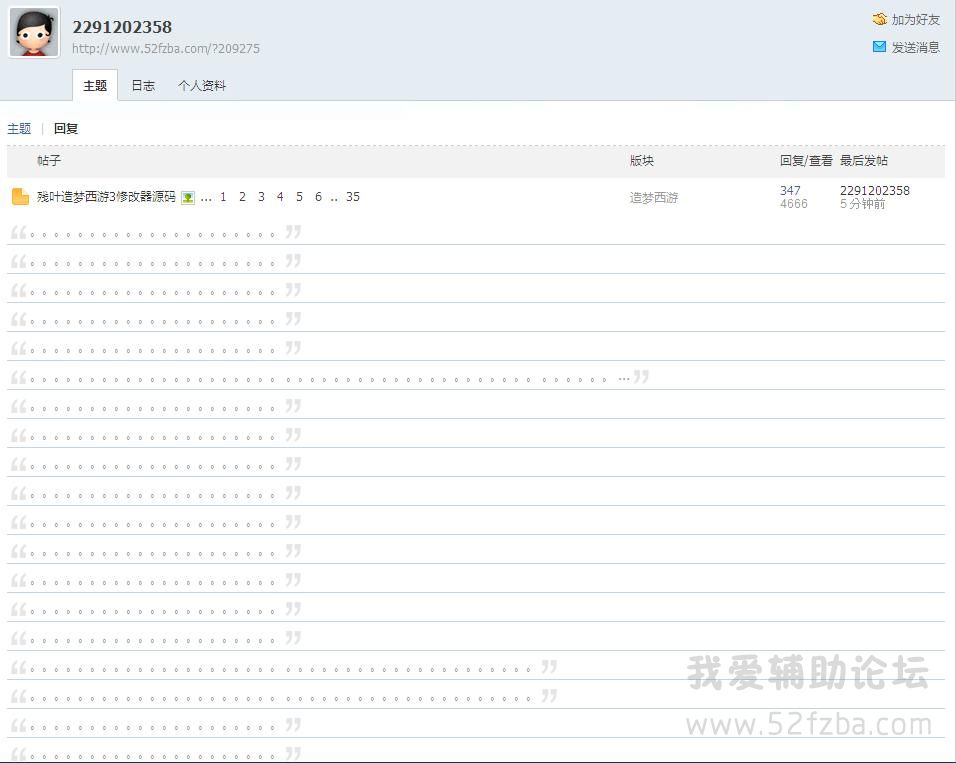Screen dimensions: 956x763
Task: Open the 个人资料 tab
Action: pos(202,85)
